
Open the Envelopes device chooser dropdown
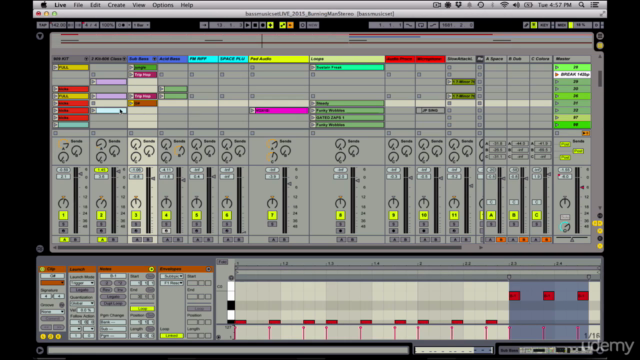pos(172,276)
